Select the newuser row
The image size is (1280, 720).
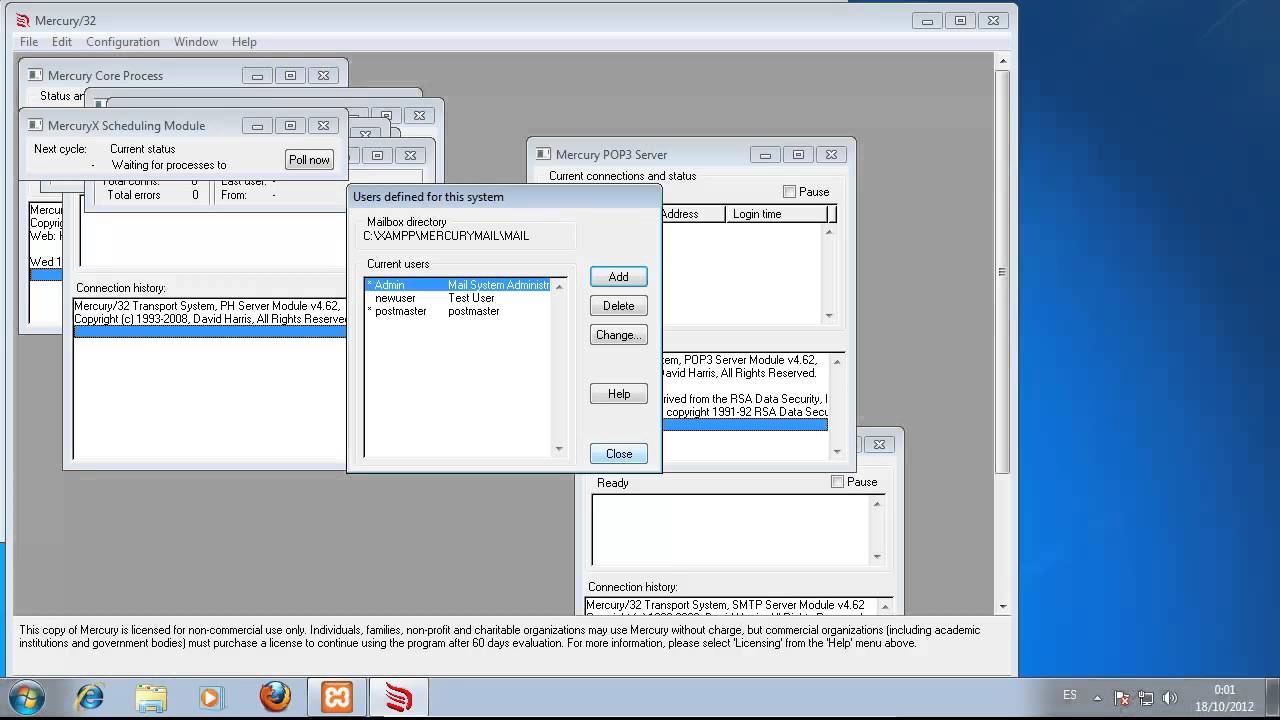(459, 298)
